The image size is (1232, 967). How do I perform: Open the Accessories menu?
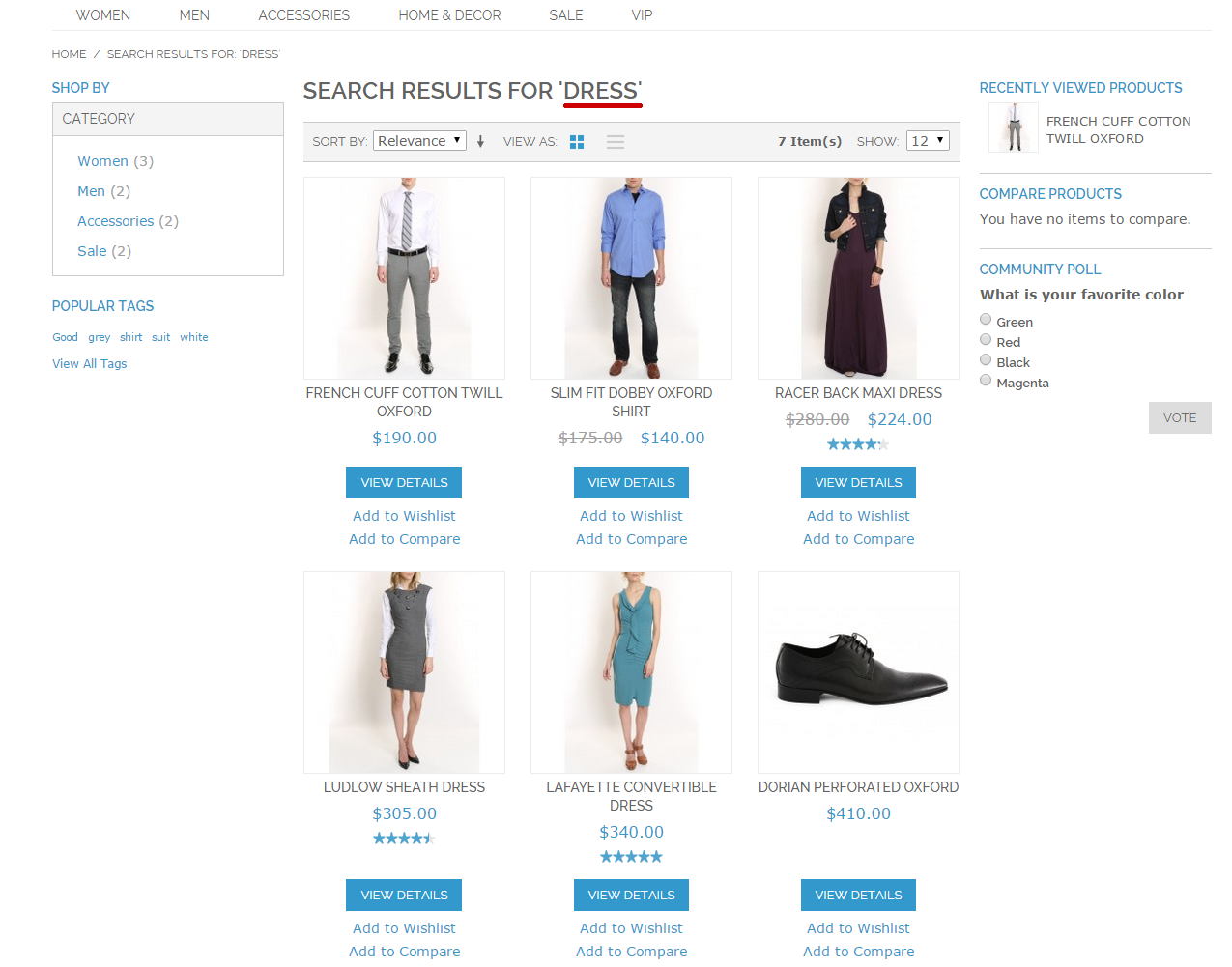304,15
